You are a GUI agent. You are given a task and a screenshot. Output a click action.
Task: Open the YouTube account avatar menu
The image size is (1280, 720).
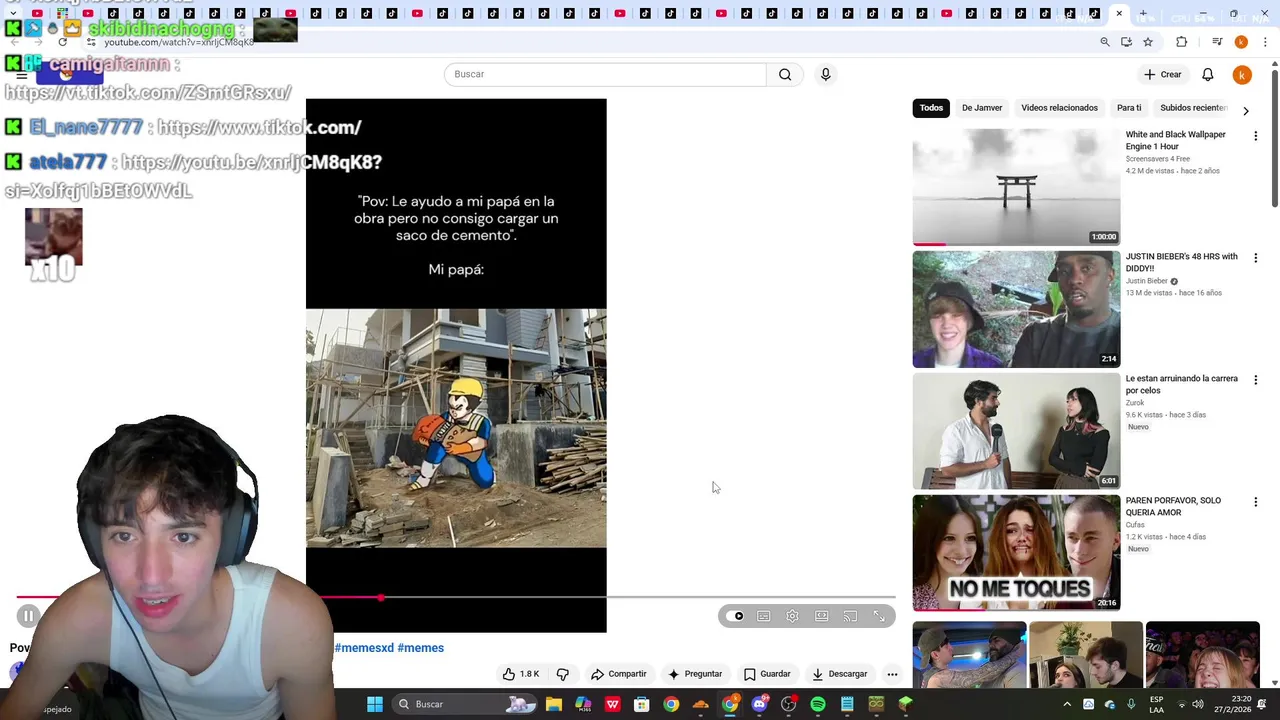[1242, 75]
